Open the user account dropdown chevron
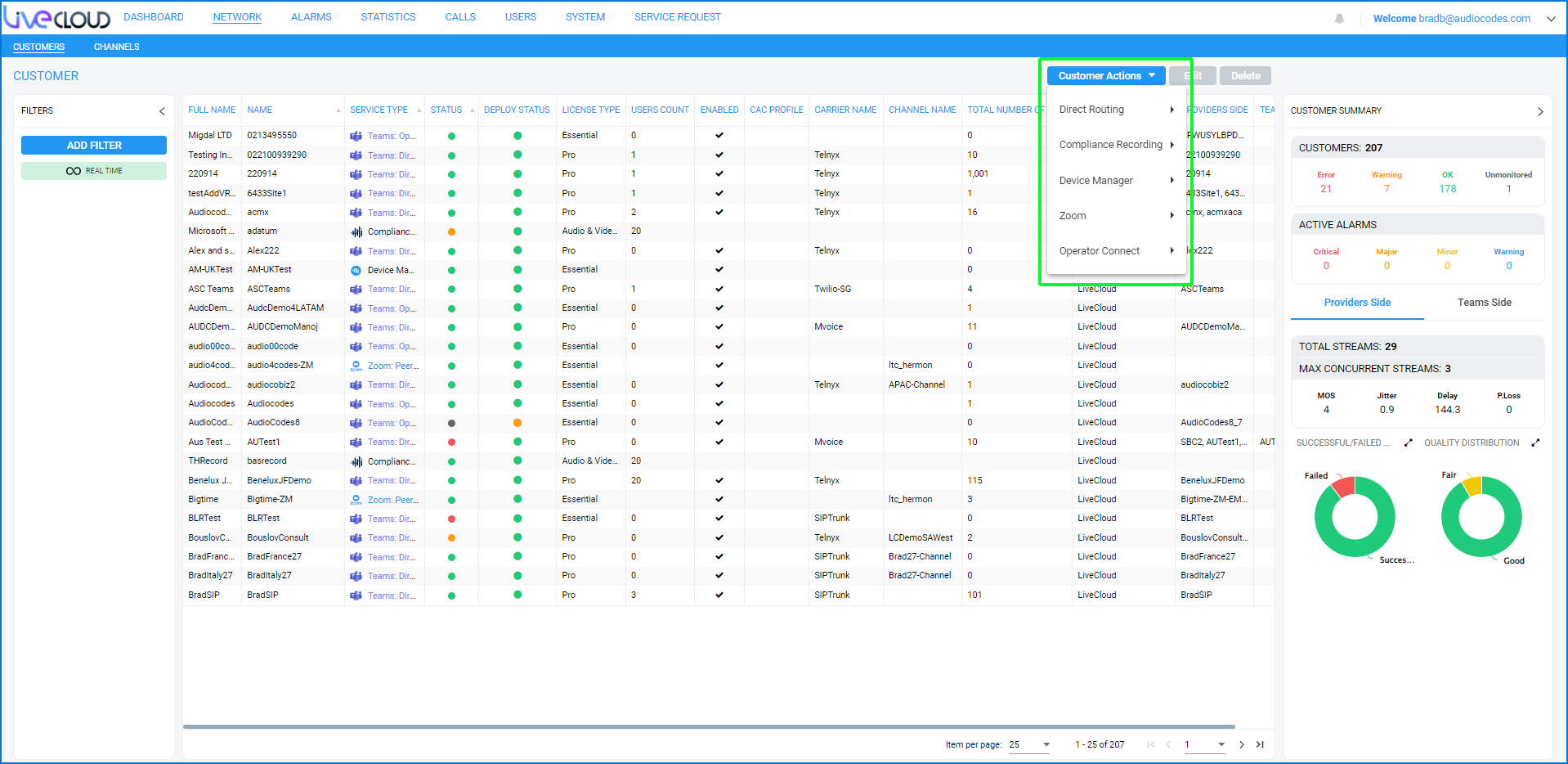Viewport: 1568px width, 764px height. (x=1551, y=18)
